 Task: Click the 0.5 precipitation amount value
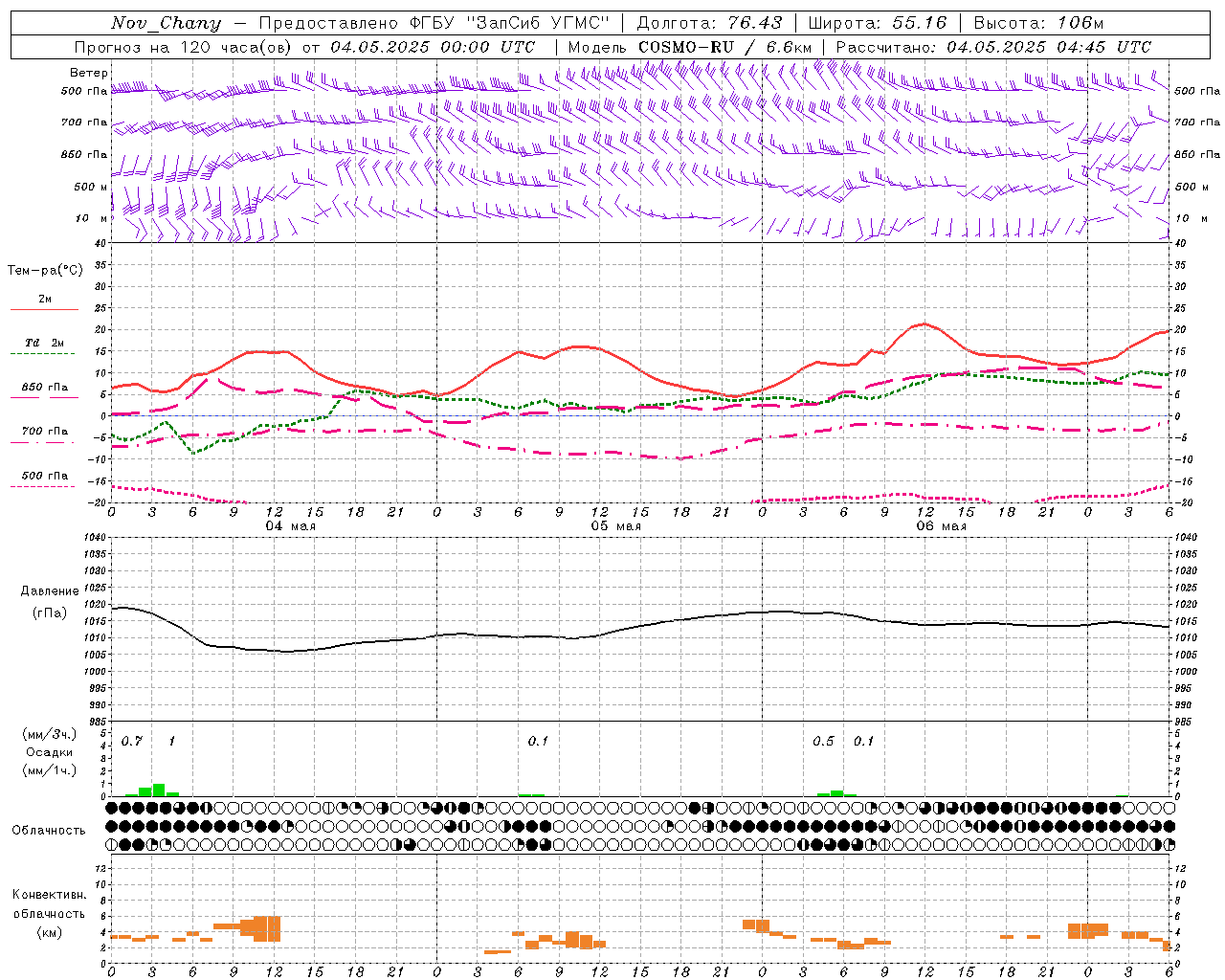click(824, 742)
